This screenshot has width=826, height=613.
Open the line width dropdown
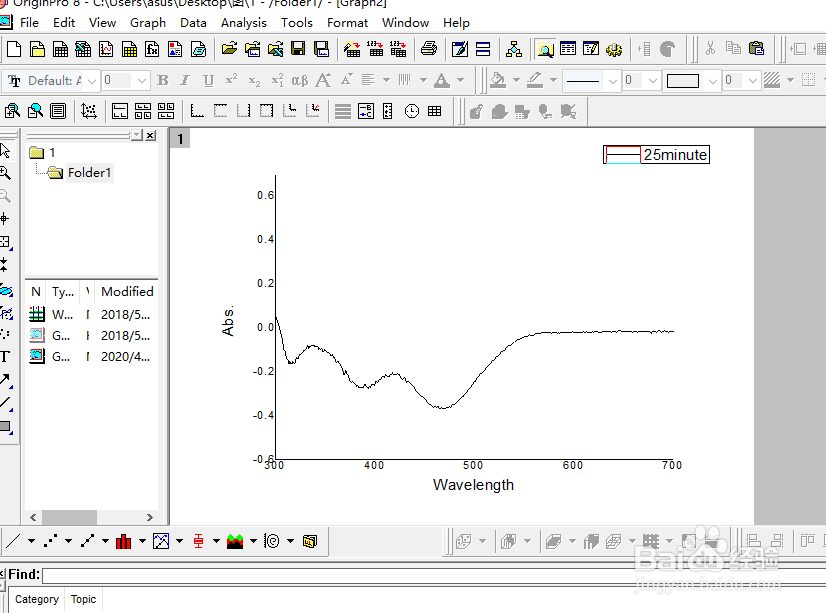click(653, 81)
